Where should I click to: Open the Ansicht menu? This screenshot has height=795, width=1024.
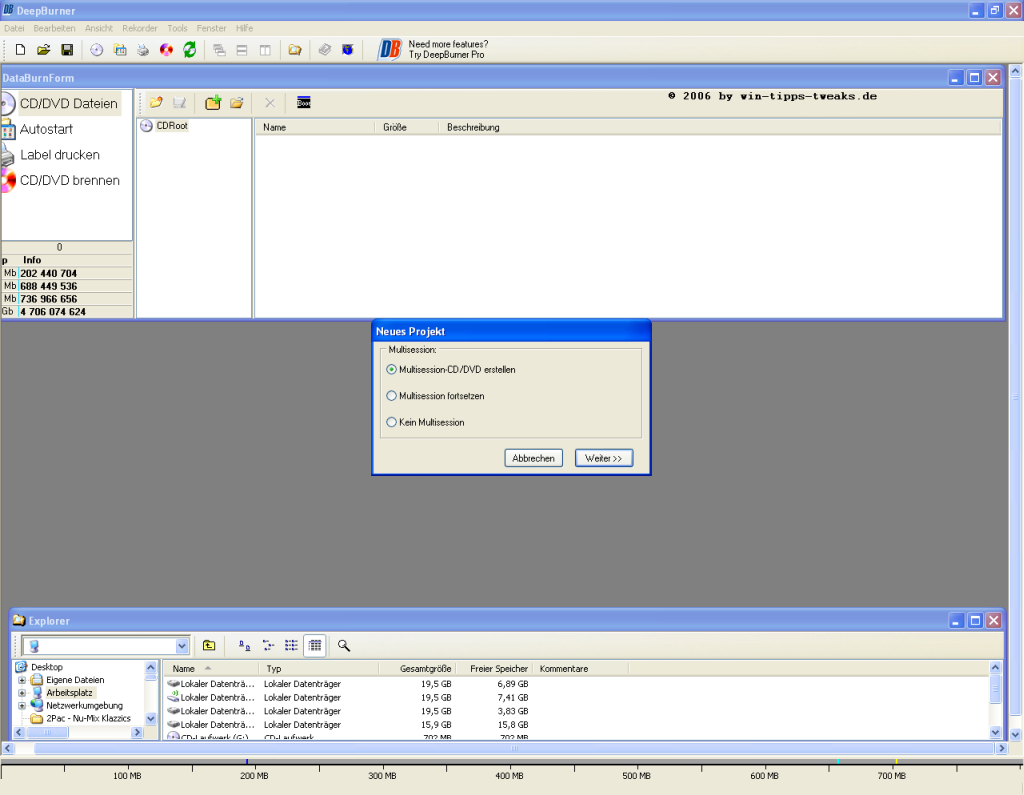pos(99,28)
